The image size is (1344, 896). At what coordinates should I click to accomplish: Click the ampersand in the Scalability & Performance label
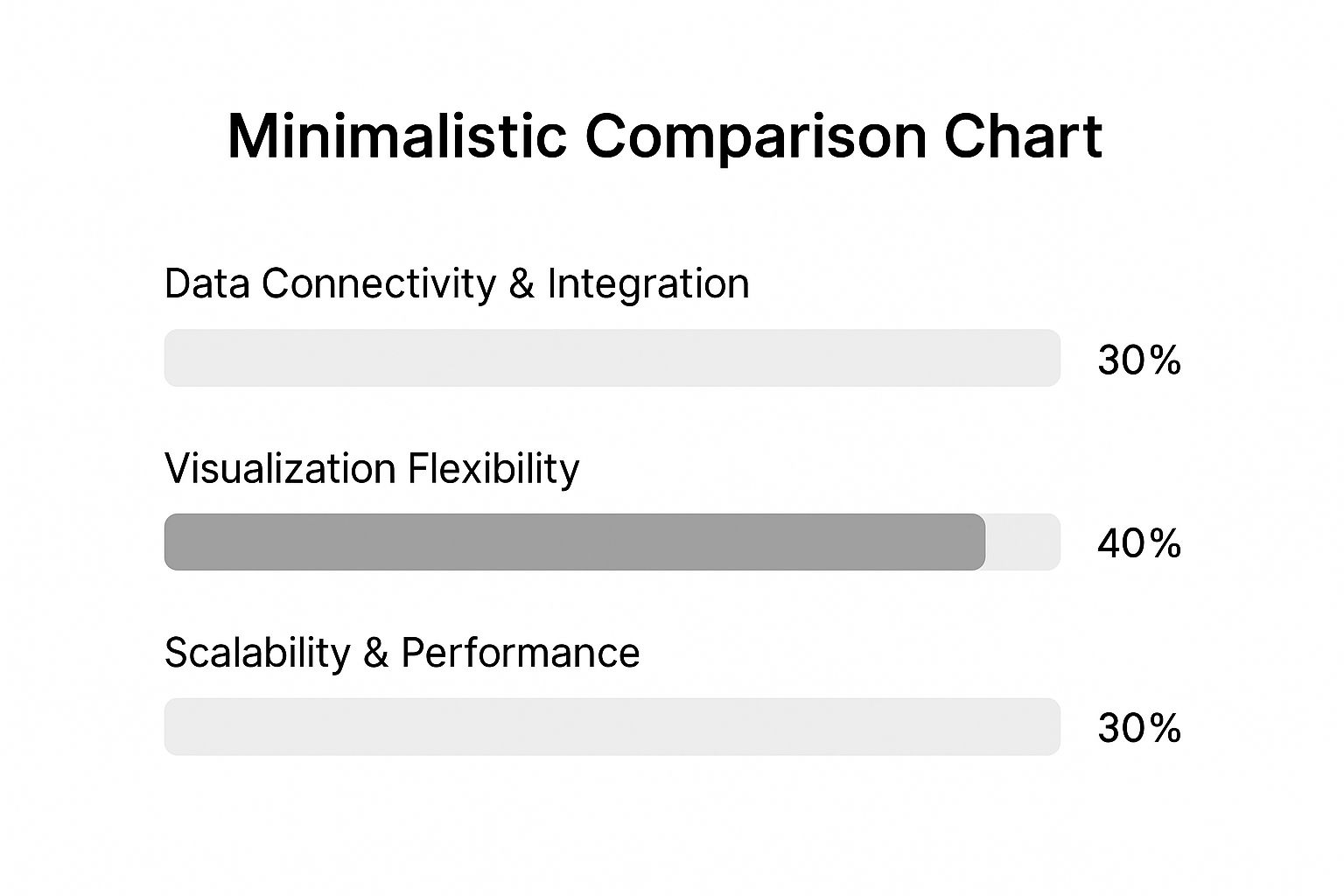click(375, 653)
